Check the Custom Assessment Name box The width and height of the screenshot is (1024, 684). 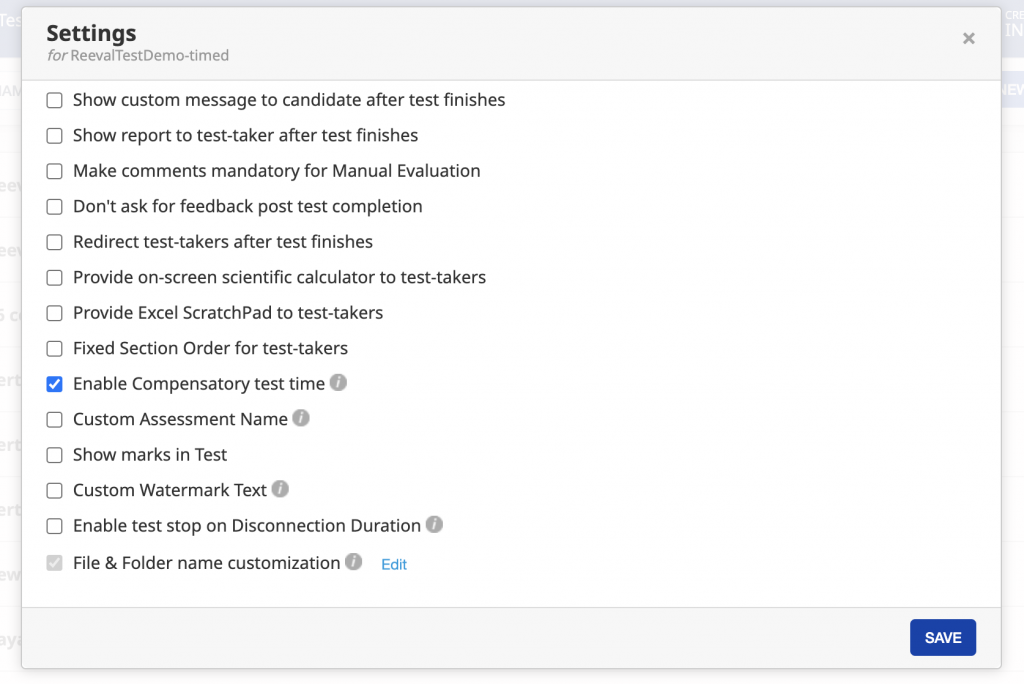click(x=55, y=420)
